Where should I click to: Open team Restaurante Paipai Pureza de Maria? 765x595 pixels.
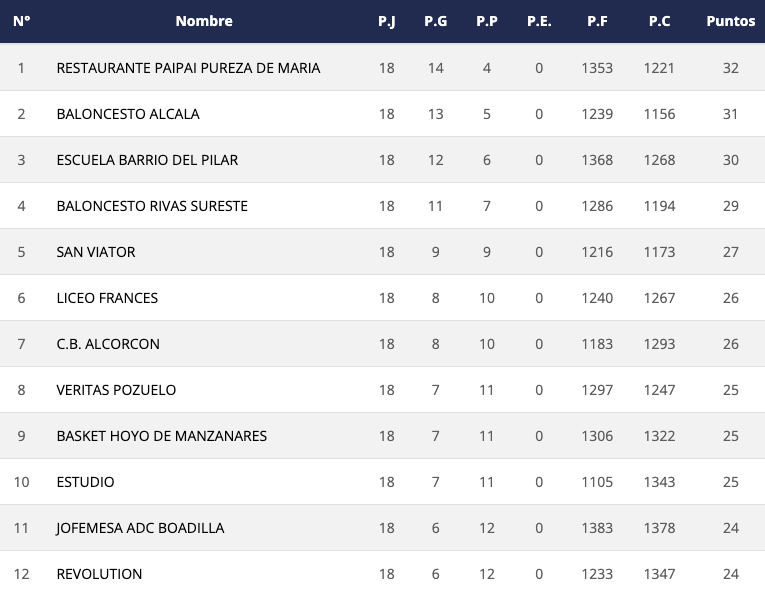(188, 68)
